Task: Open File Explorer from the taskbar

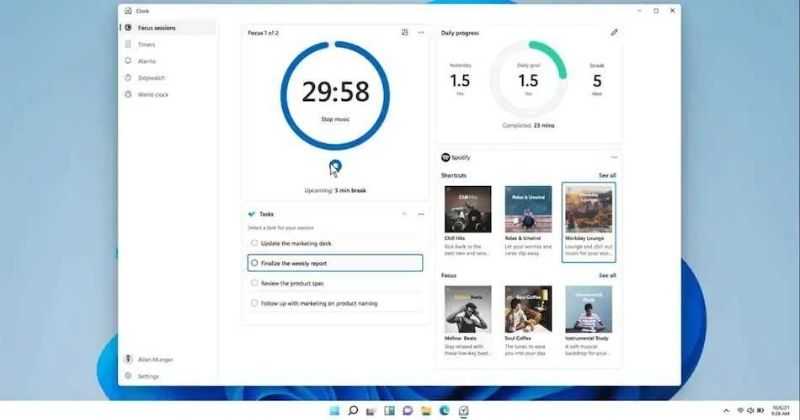Action: (x=426, y=411)
